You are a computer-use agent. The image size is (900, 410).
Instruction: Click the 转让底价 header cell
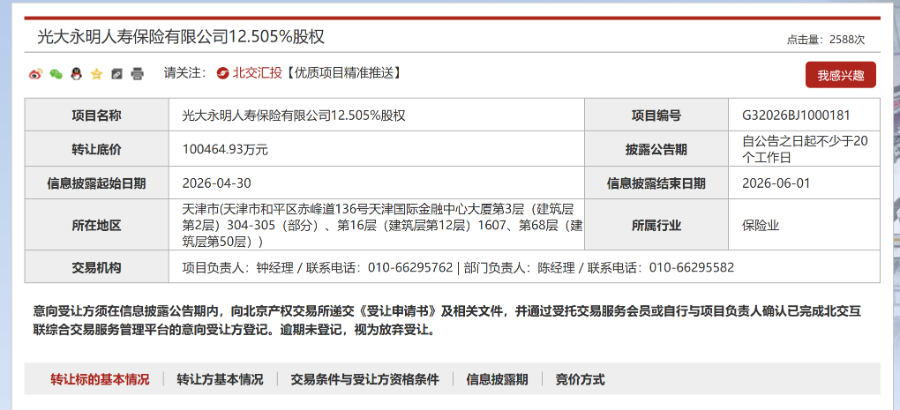pos(96,149)
